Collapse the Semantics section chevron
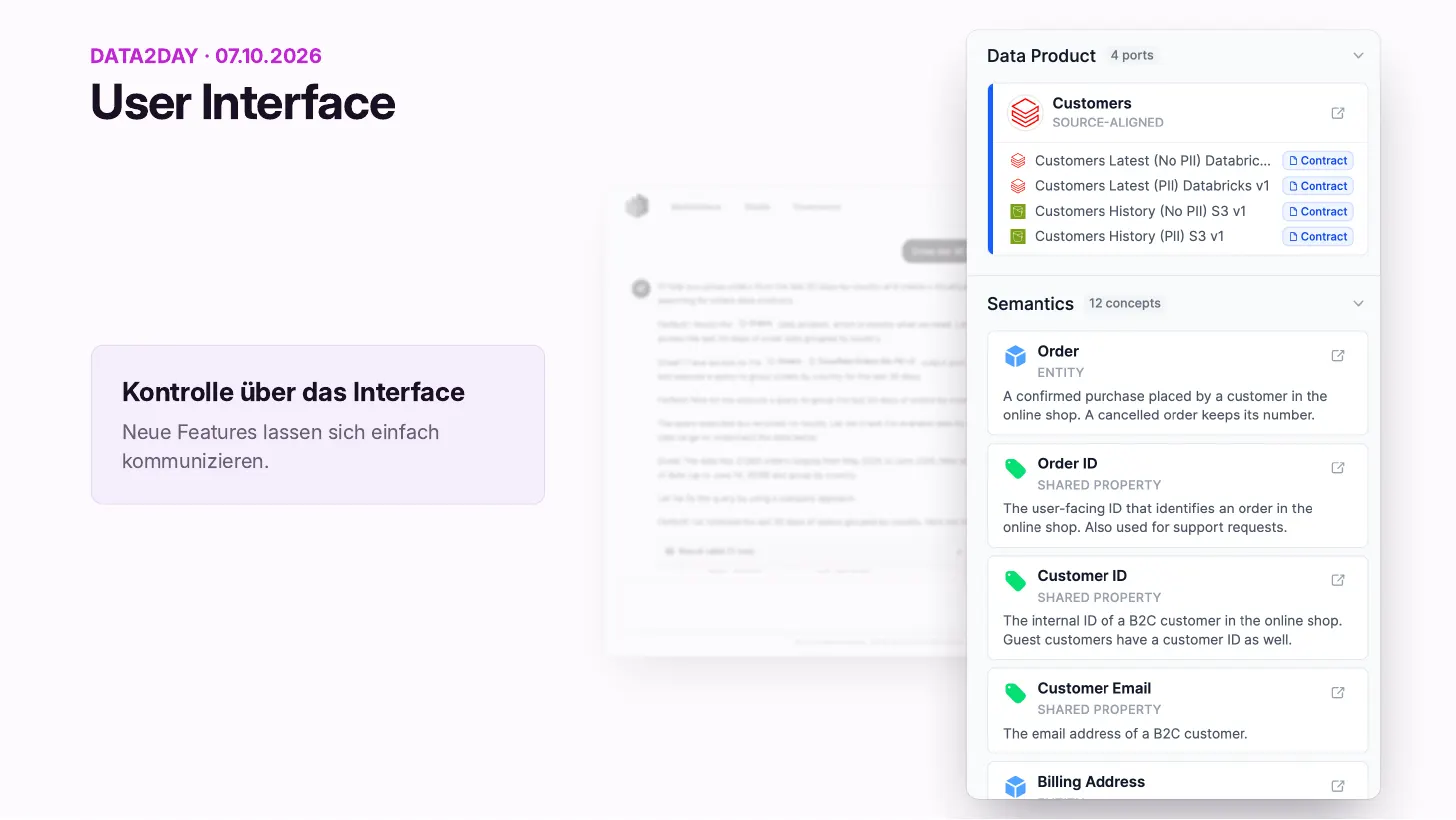 1358,304
